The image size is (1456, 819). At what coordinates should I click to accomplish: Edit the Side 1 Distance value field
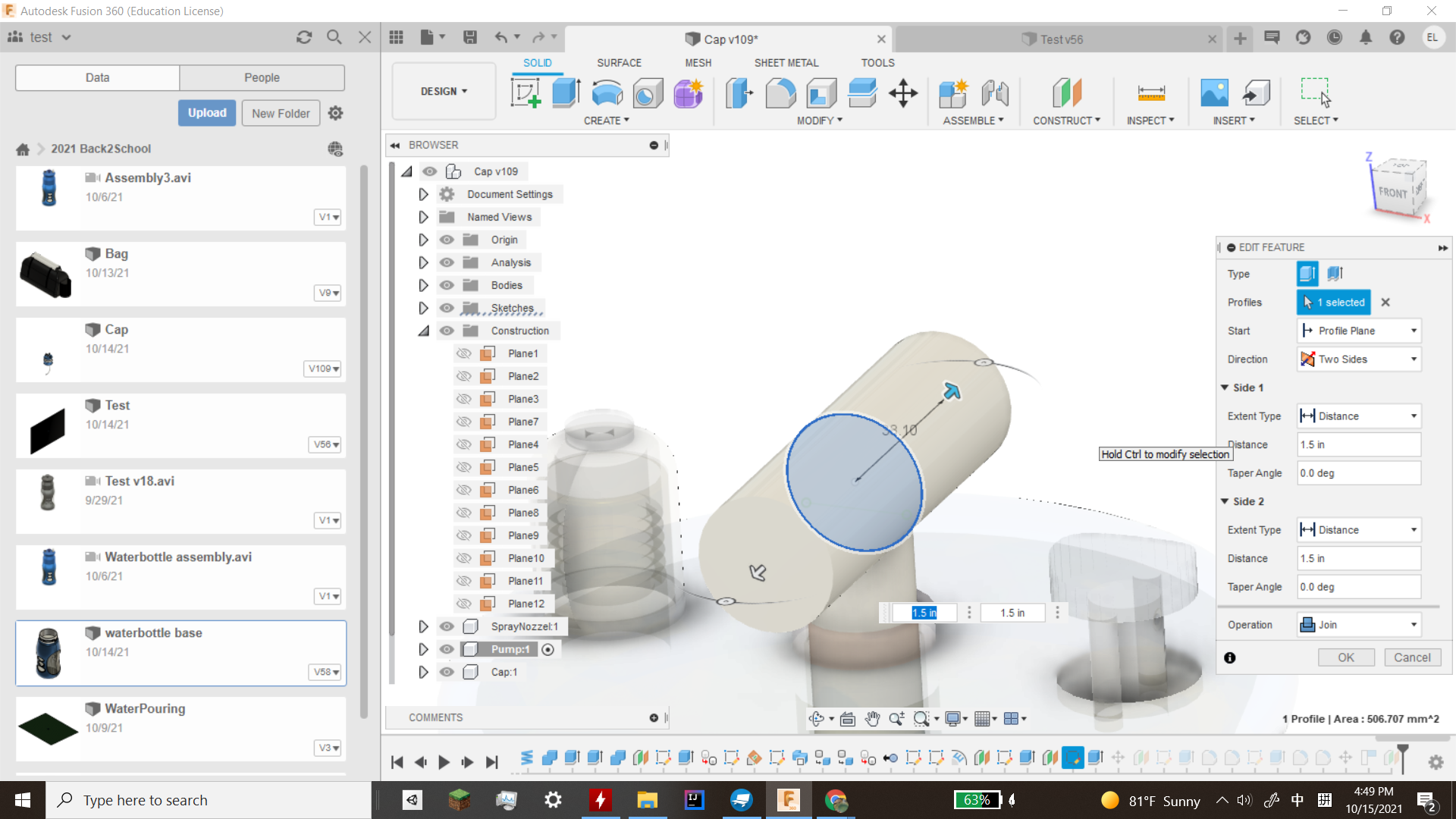(1358, 444)
